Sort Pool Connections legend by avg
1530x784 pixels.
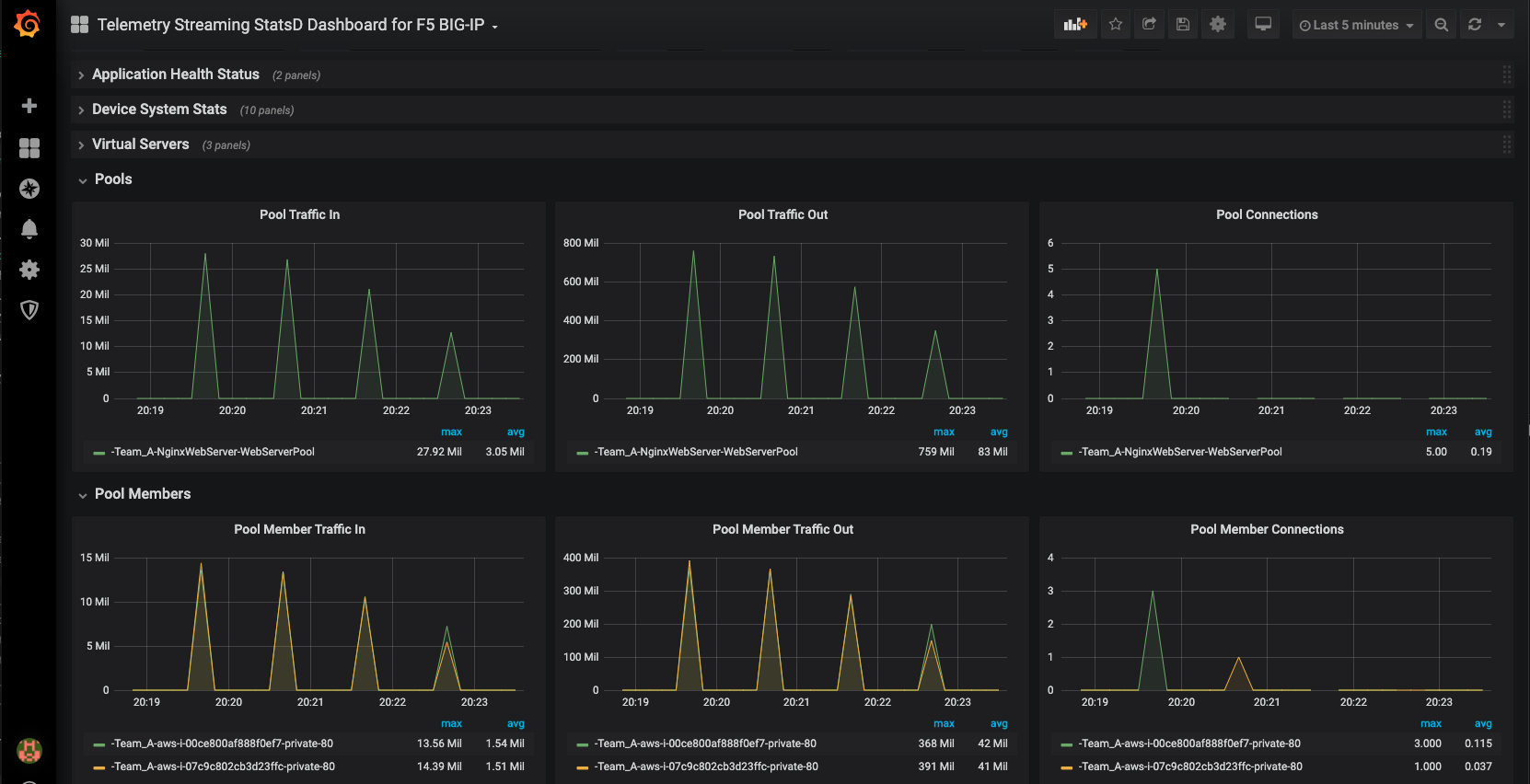(x=1483, y=432)
